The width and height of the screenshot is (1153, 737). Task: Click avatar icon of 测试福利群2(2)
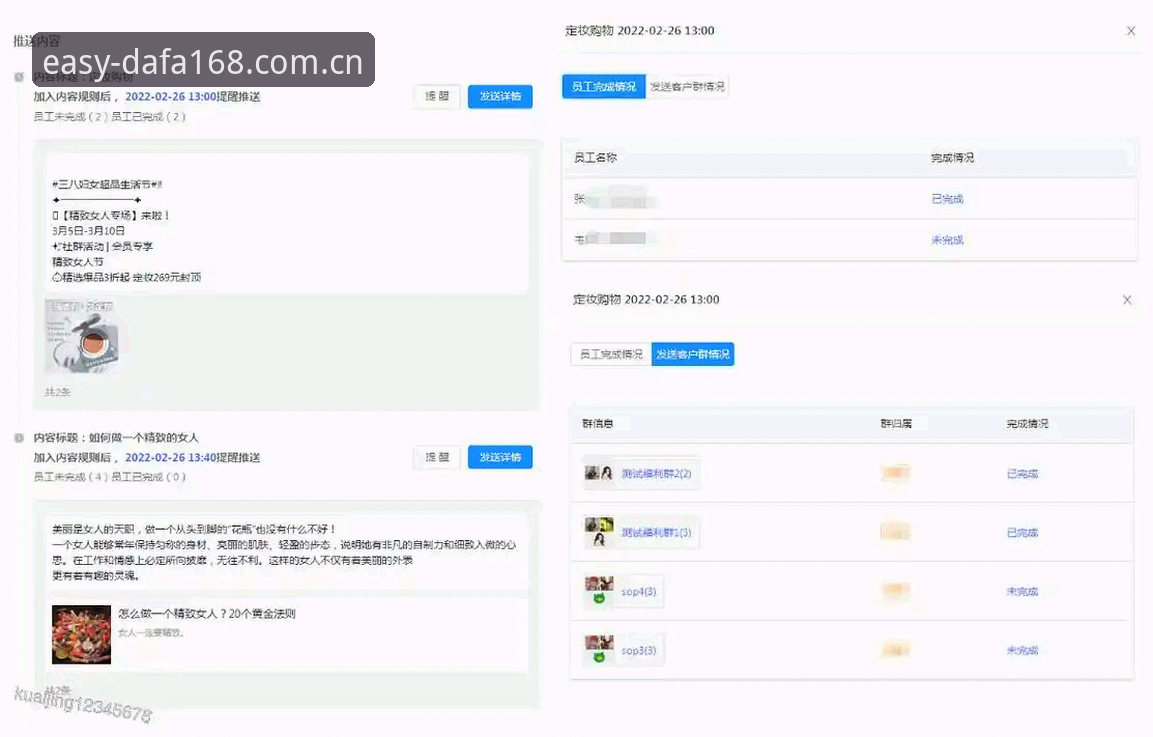[x=599, y=473]
